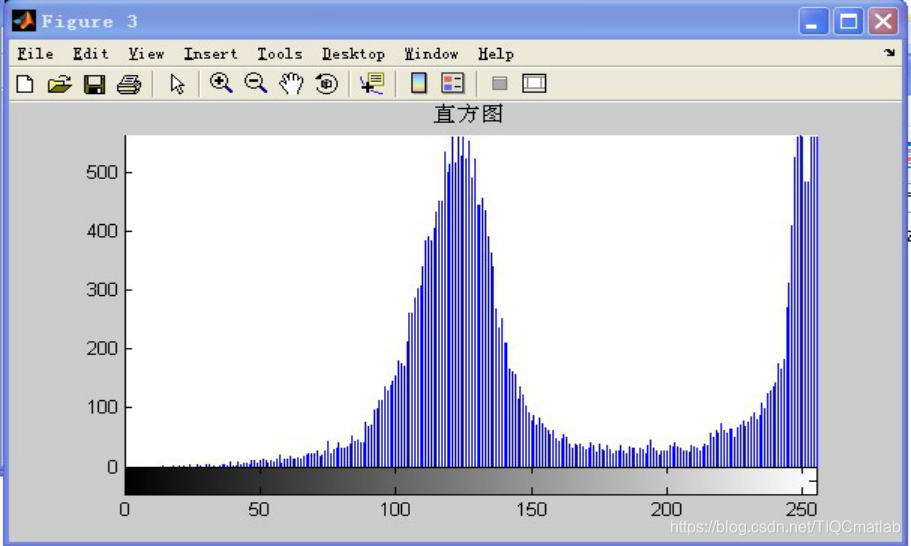The width and height of the screenshot is (911, 546).
Task: Click the Show Plot Tools icon
Action: 534,83
